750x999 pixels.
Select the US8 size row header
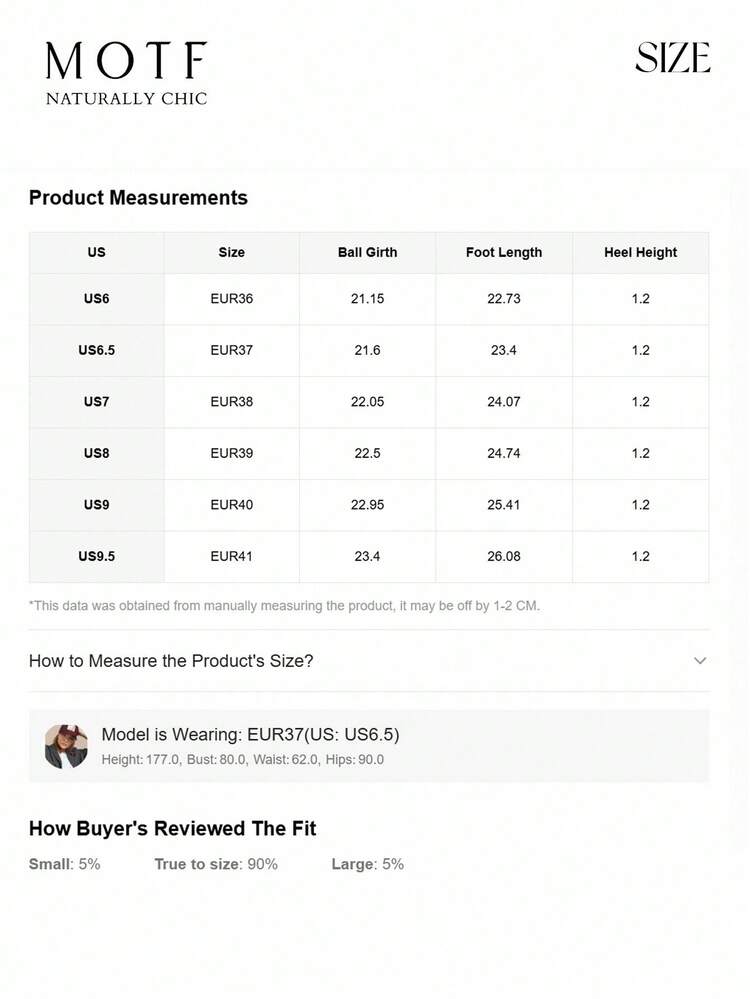(96, 453)
